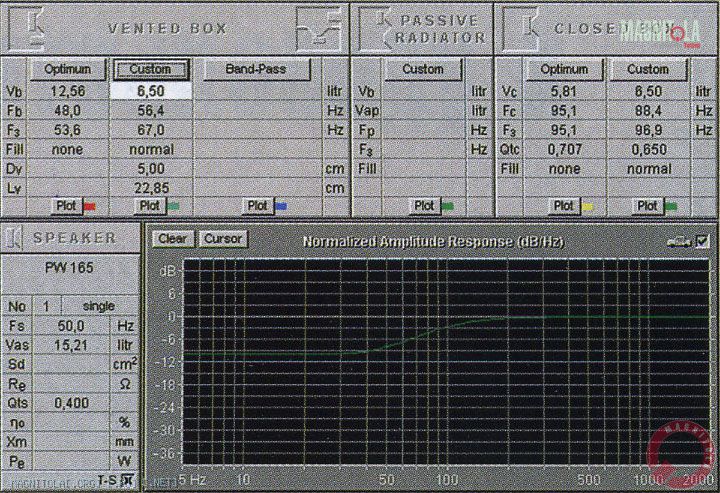Click the Band-Pass button
Image resolution: width=720 pixels, height=493 pixels.
click(256, 69)
